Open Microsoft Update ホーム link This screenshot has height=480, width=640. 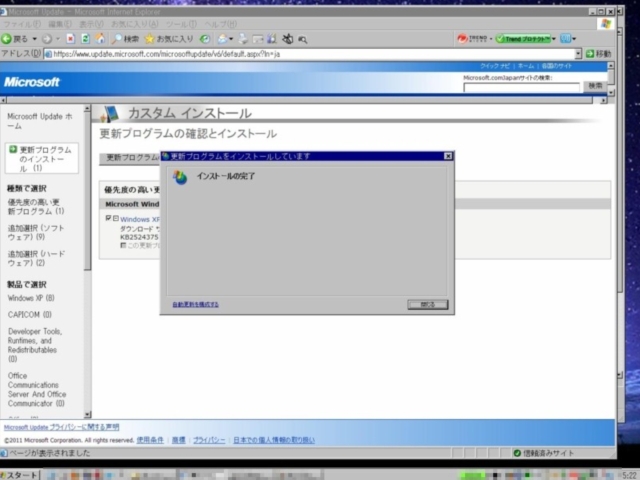[x=40, y=121]
